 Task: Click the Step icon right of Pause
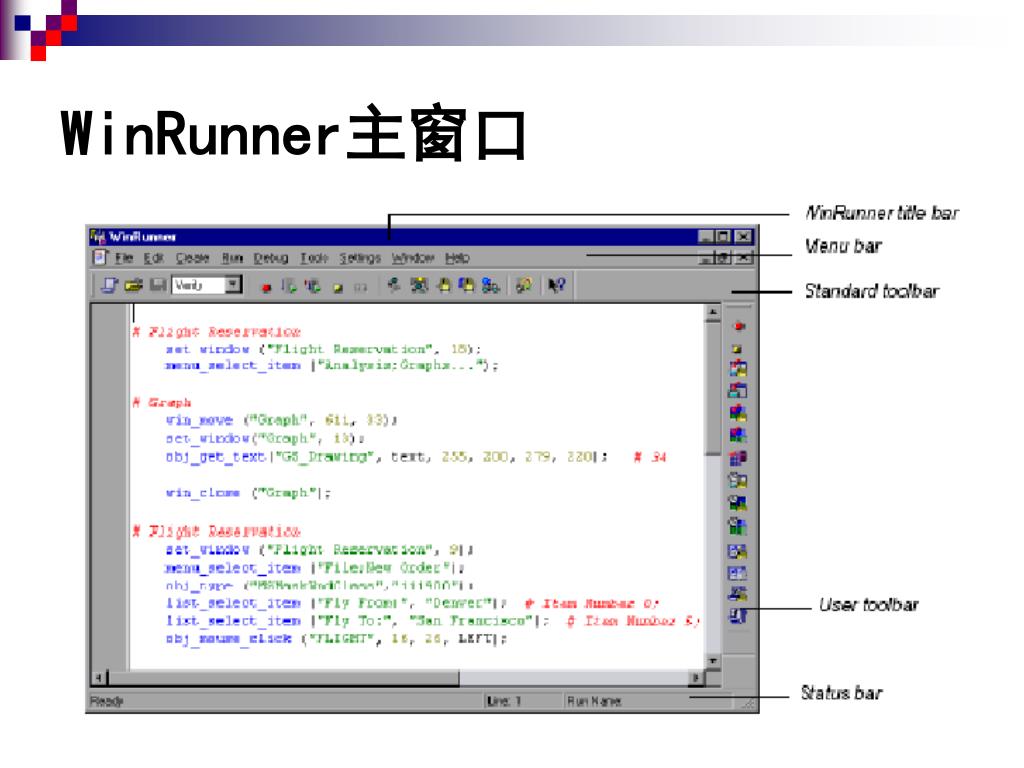[x=393, y=285]
